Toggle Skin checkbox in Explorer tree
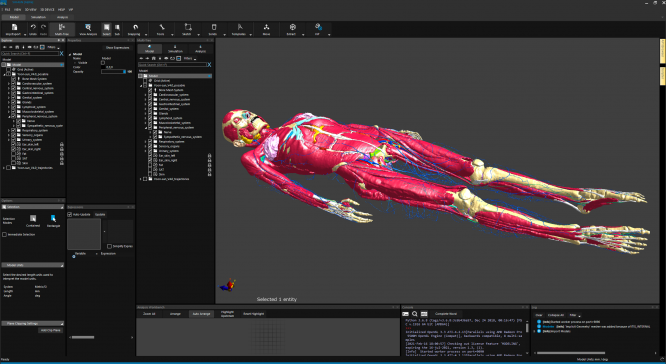The width and height of the screenshot is (666, 364). (14, 163)
